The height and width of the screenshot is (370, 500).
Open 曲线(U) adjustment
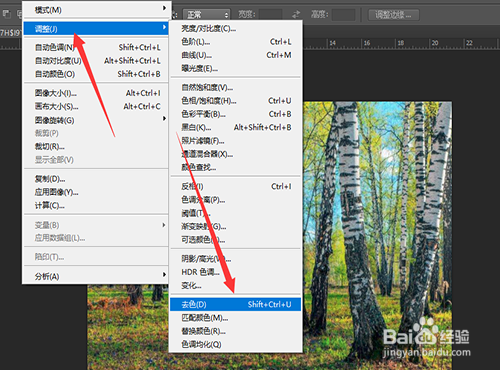click(236, 55)
